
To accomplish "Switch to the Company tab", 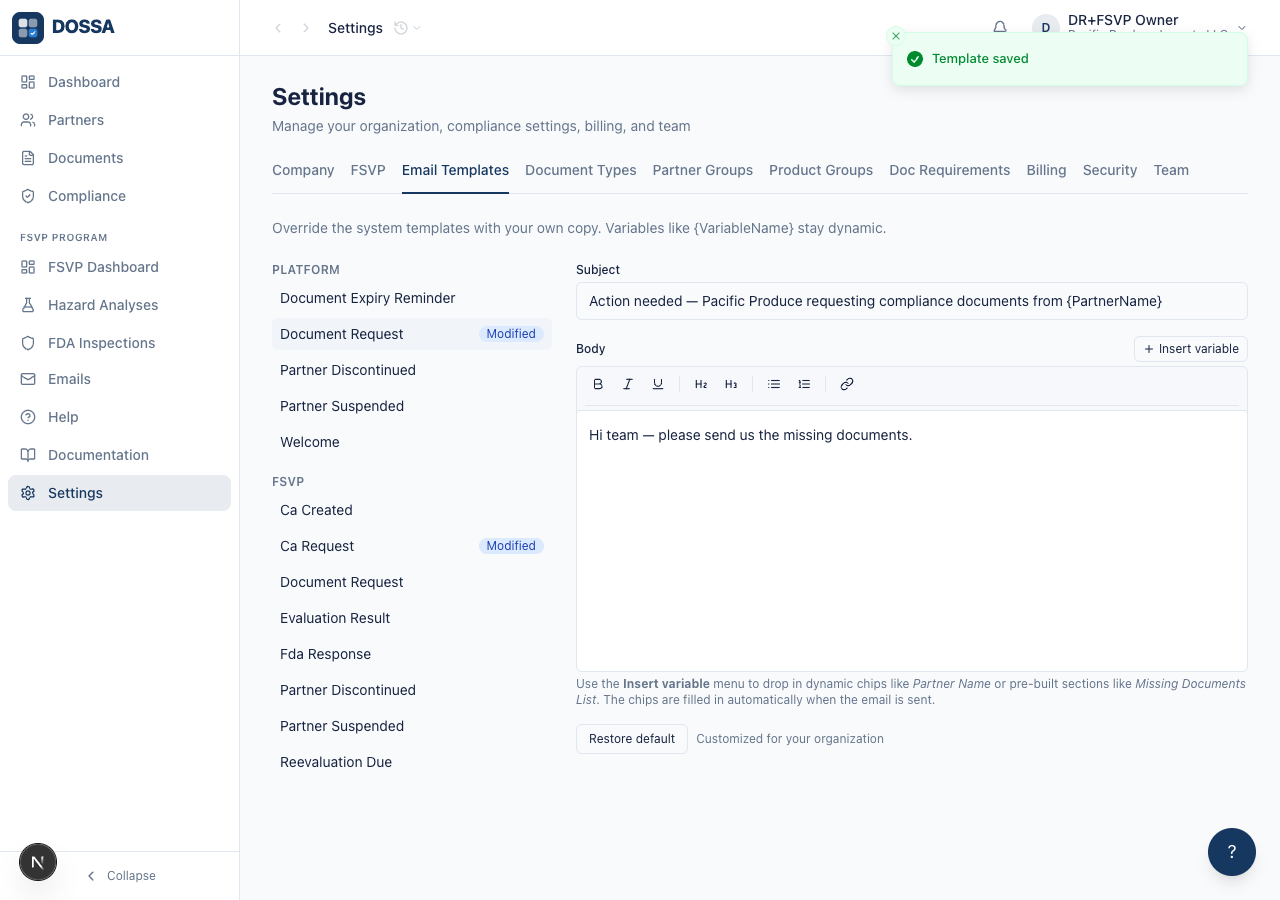I will [x=303, y=170].
